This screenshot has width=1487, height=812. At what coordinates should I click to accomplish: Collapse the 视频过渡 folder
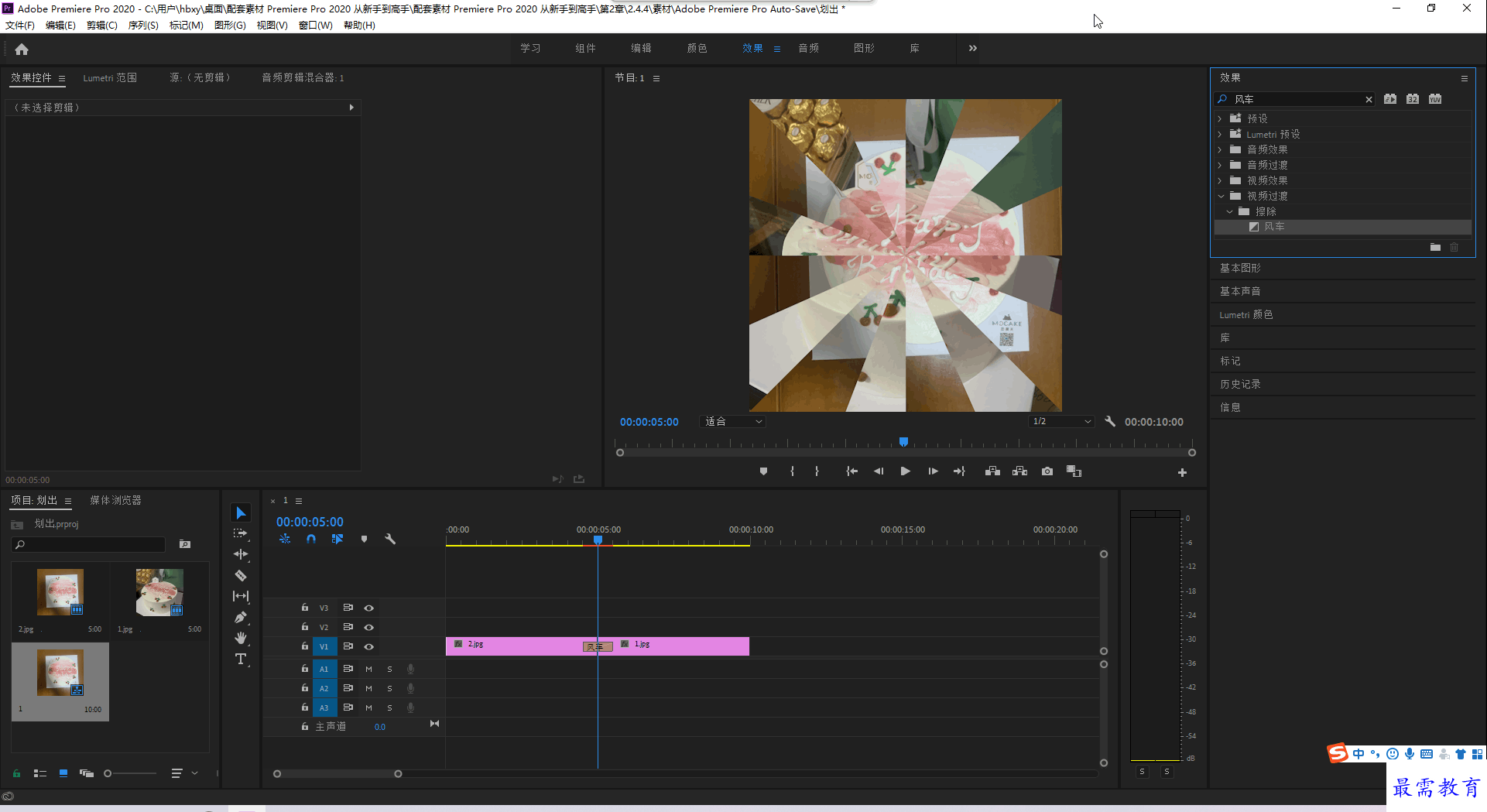(x=1221, y=196)
